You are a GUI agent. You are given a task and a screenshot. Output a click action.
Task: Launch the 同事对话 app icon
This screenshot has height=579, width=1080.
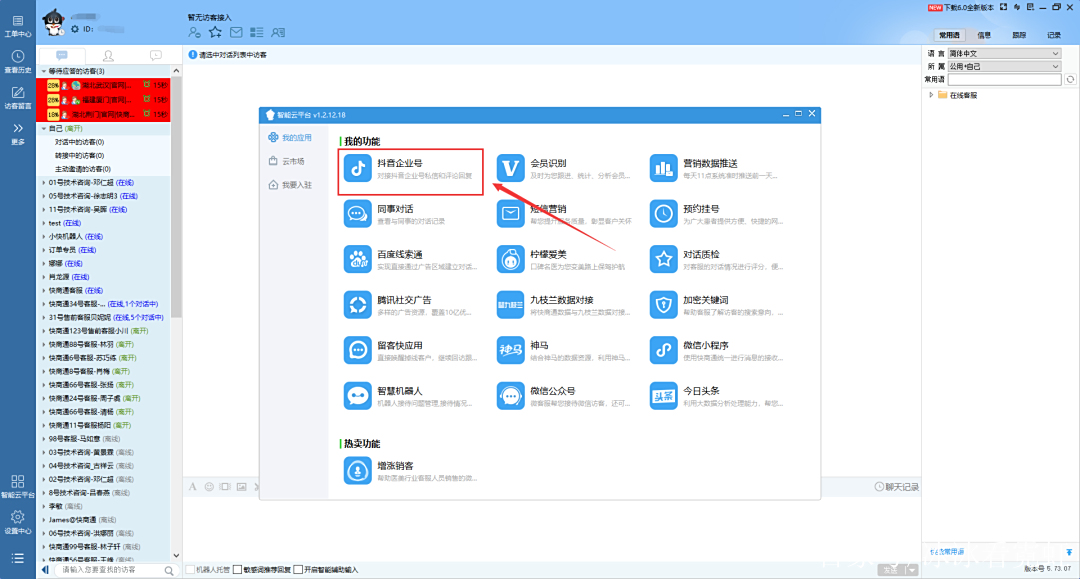click(357, 213)
